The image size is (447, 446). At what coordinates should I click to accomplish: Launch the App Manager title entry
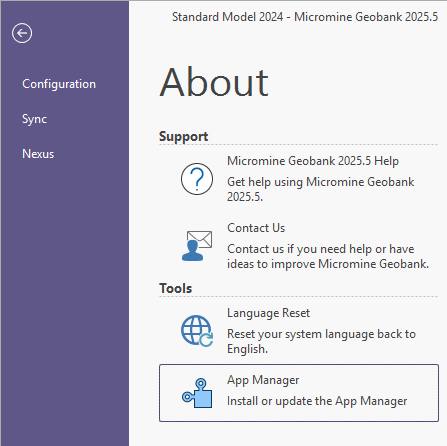[263, 380]
